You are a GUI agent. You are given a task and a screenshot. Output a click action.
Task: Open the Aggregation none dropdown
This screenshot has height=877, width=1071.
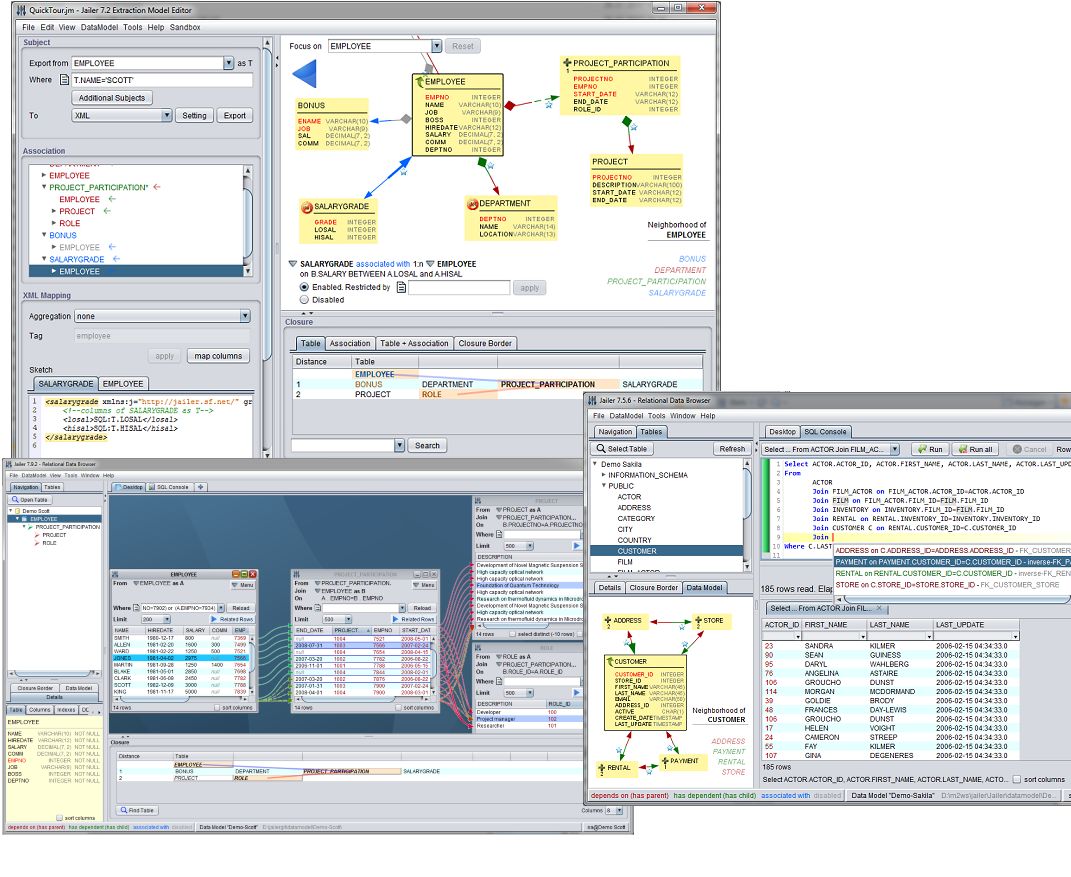[x=245, y=316]
